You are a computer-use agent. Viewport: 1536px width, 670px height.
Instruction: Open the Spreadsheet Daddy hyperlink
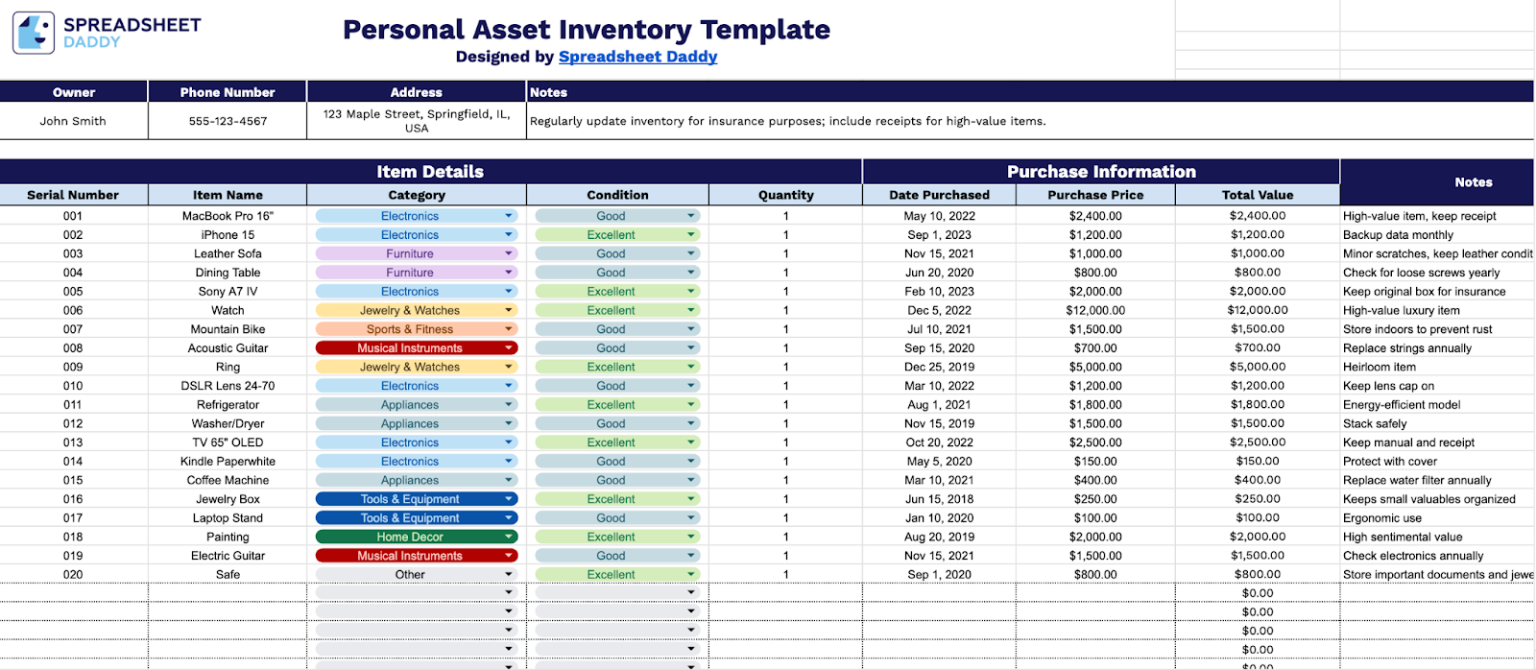pyautogui.click(x=637, y=56)
